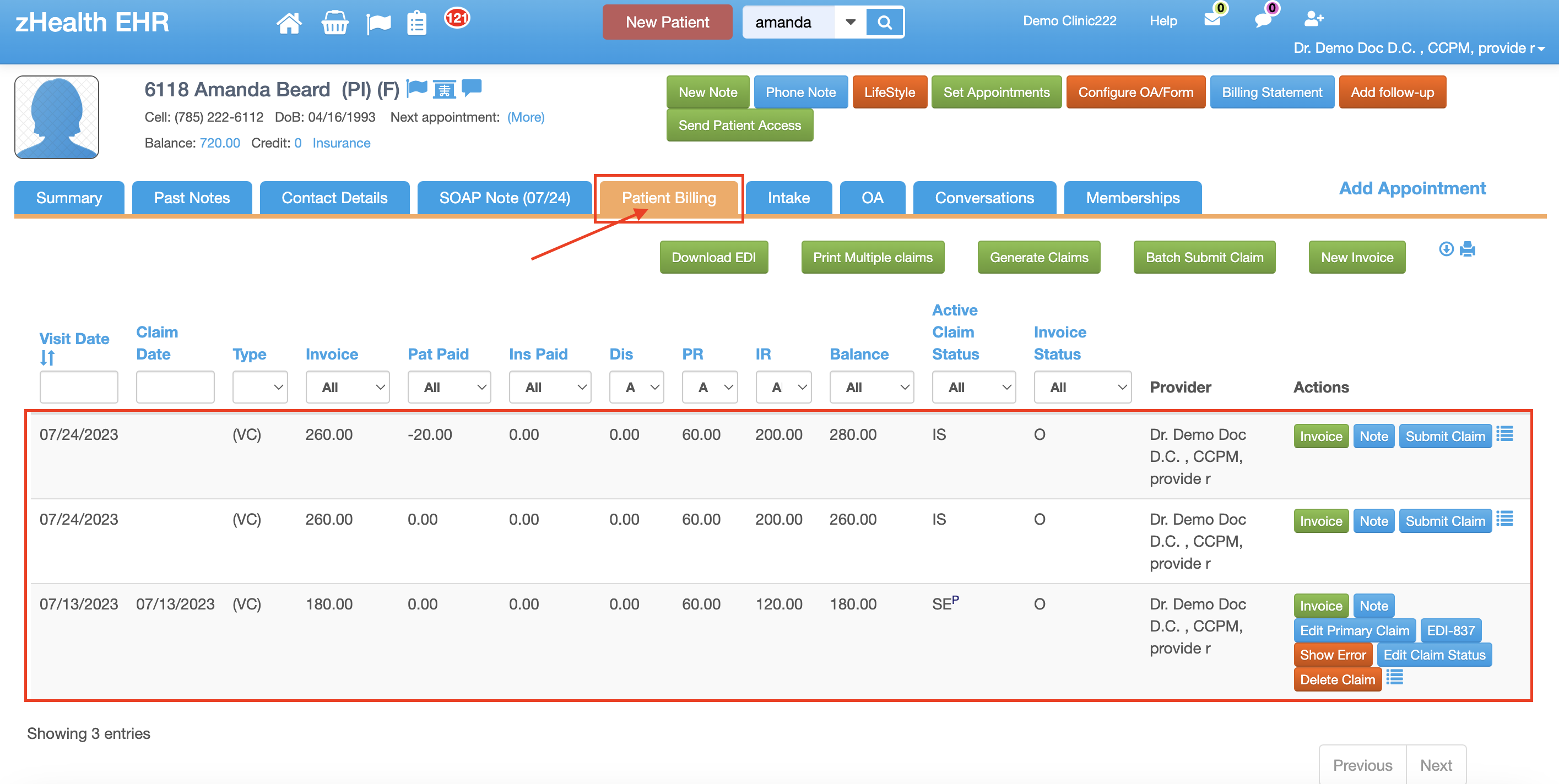Open the shopping basket icon
The height and width of the screenshot is (784, 1559).
click(335, 23)
